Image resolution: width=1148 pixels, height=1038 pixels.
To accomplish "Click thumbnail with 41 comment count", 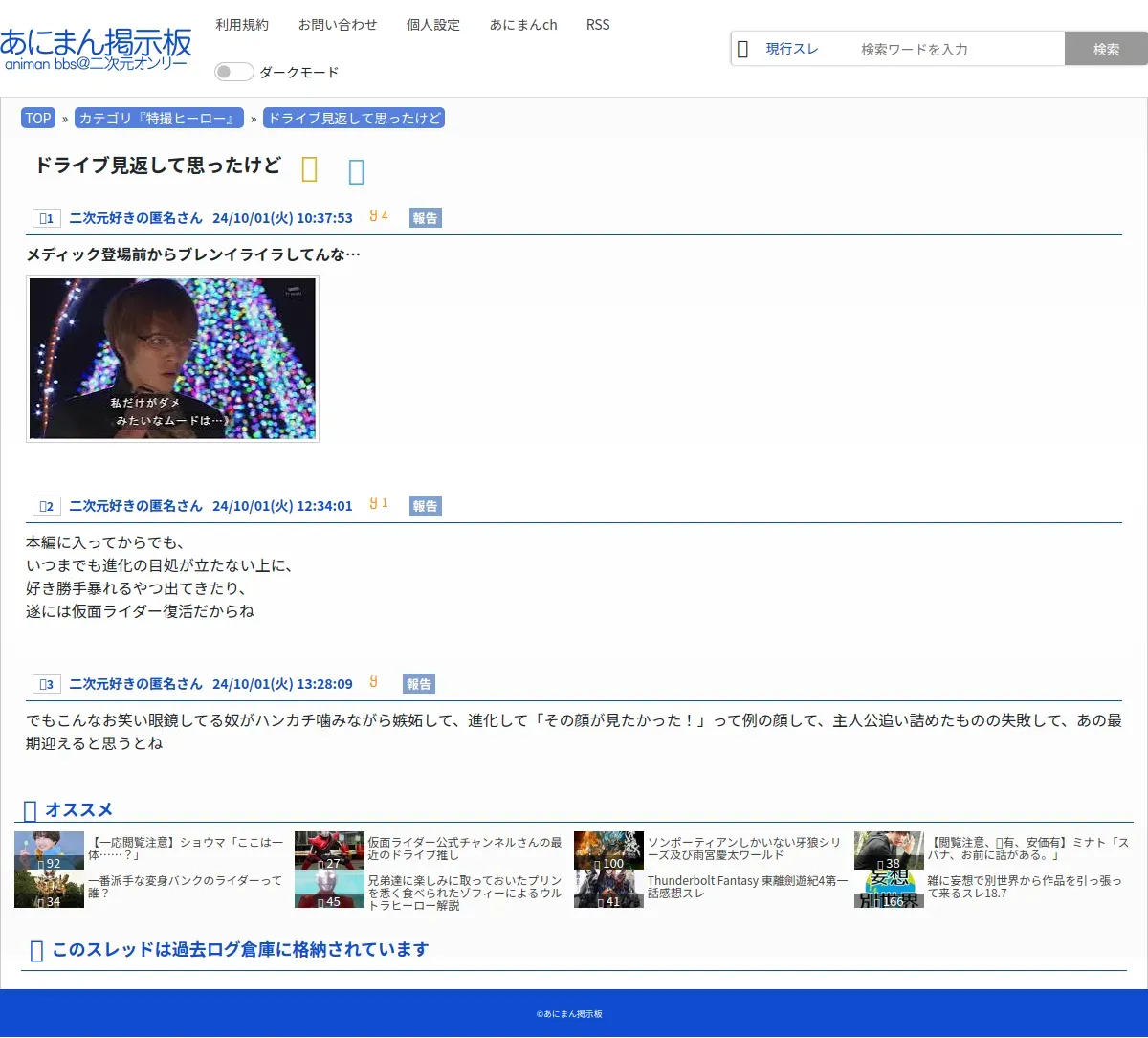I will (x=609, y=889).
